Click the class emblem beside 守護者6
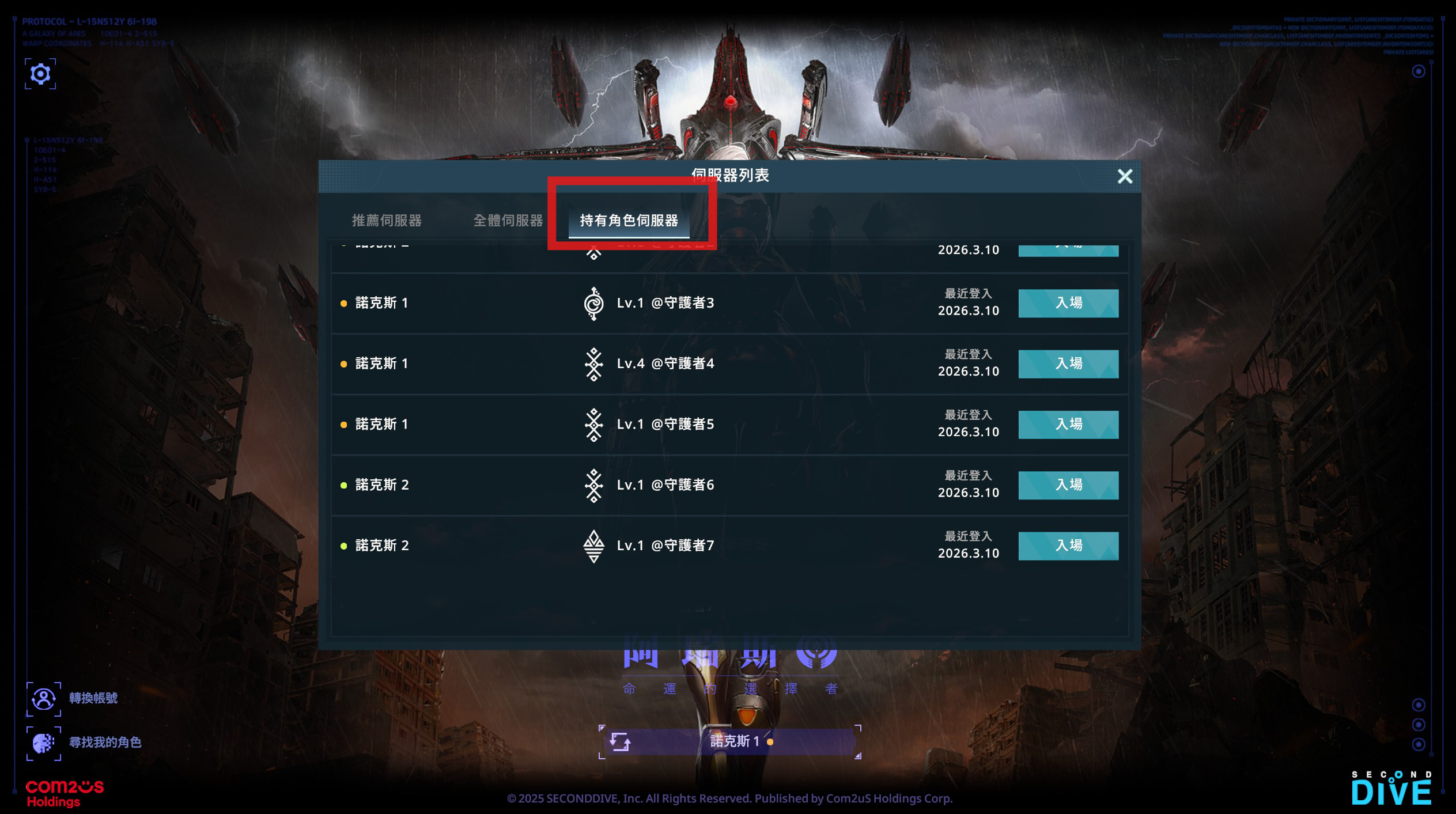1456x814 pixels. tap(593, 485)
